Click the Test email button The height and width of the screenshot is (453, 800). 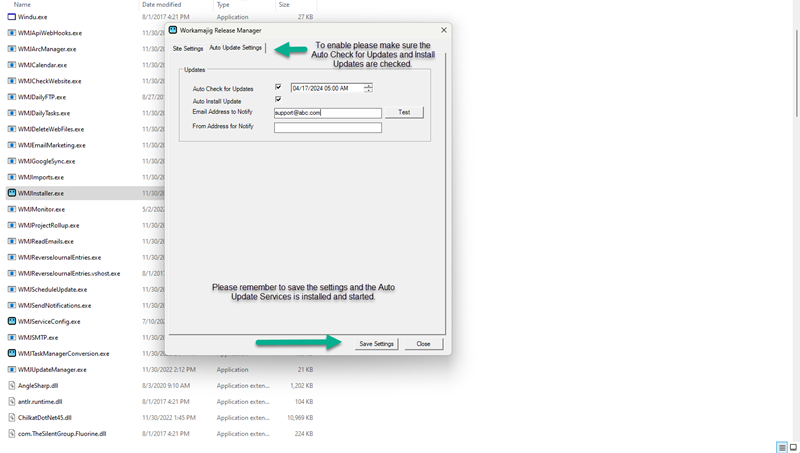(x=404, y=112)
